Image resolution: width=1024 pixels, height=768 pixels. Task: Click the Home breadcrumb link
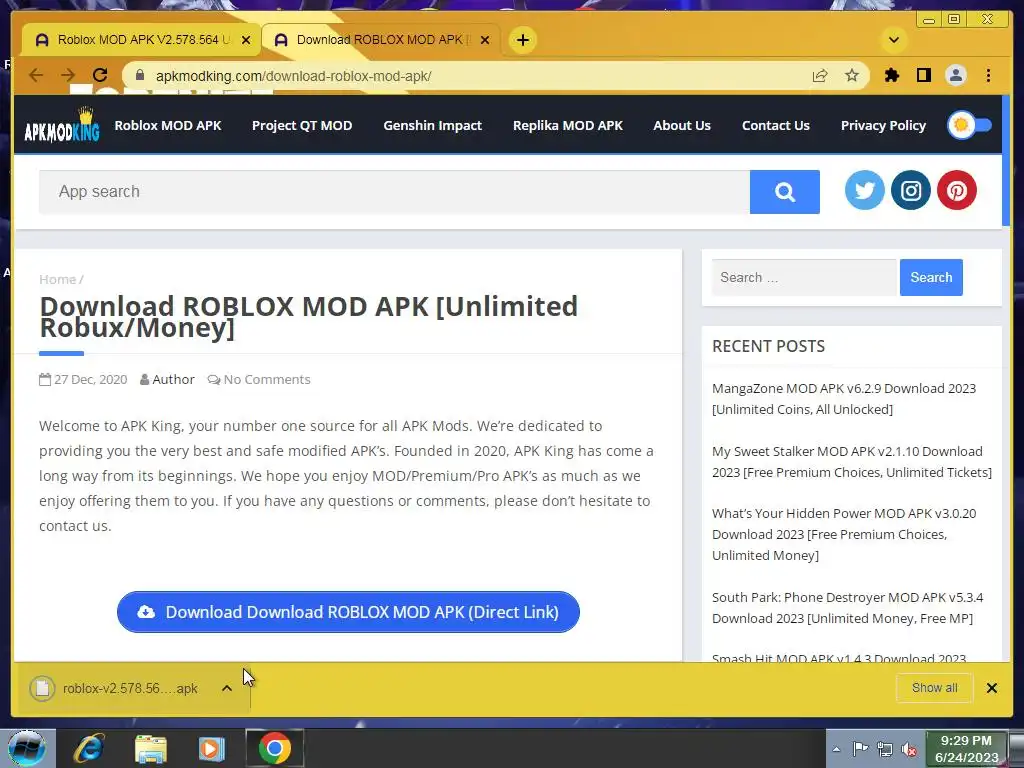point(57,280)
